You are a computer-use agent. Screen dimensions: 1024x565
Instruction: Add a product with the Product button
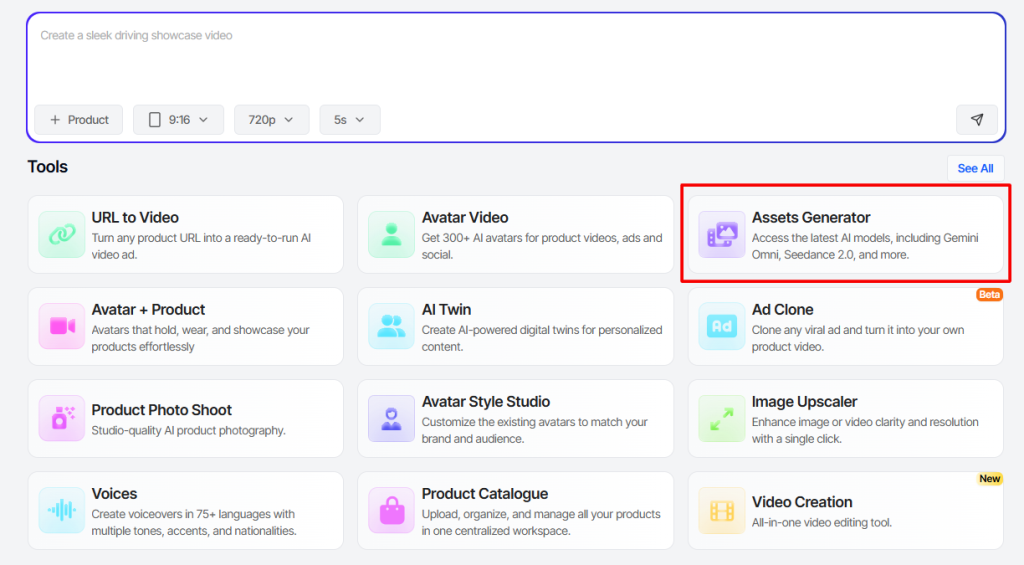pos(78,120)
